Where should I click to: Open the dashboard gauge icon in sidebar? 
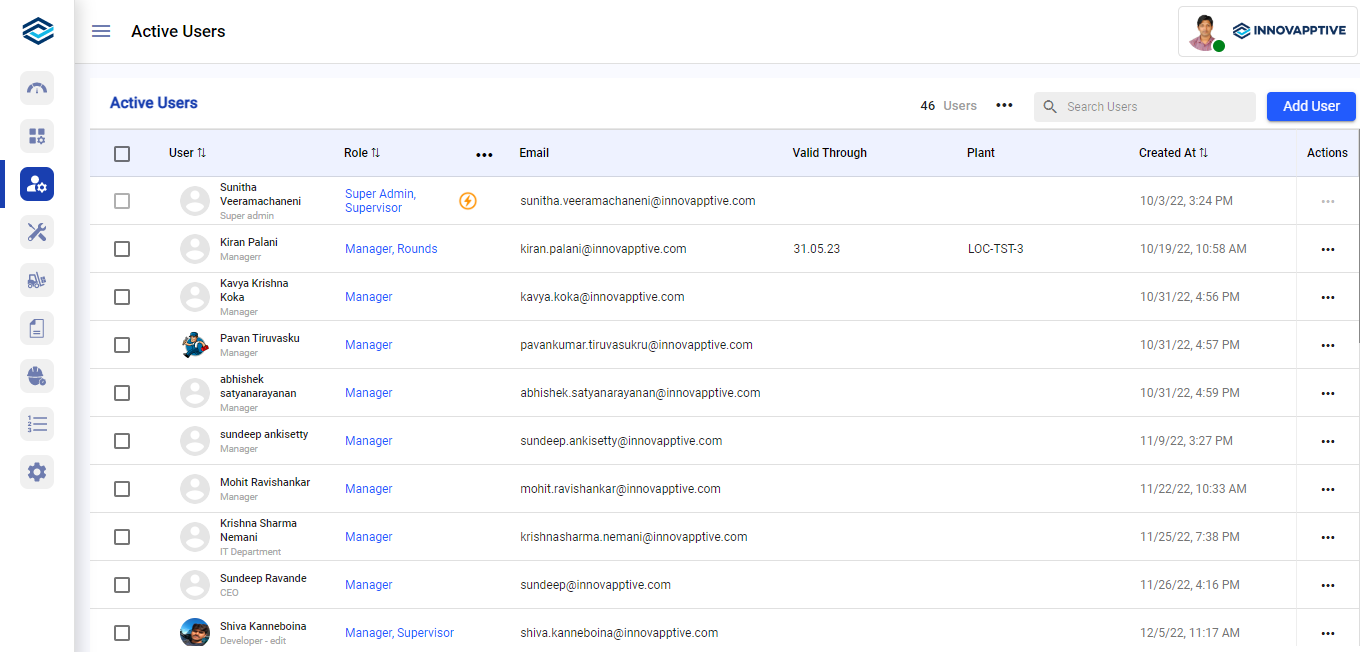[37, 88]
